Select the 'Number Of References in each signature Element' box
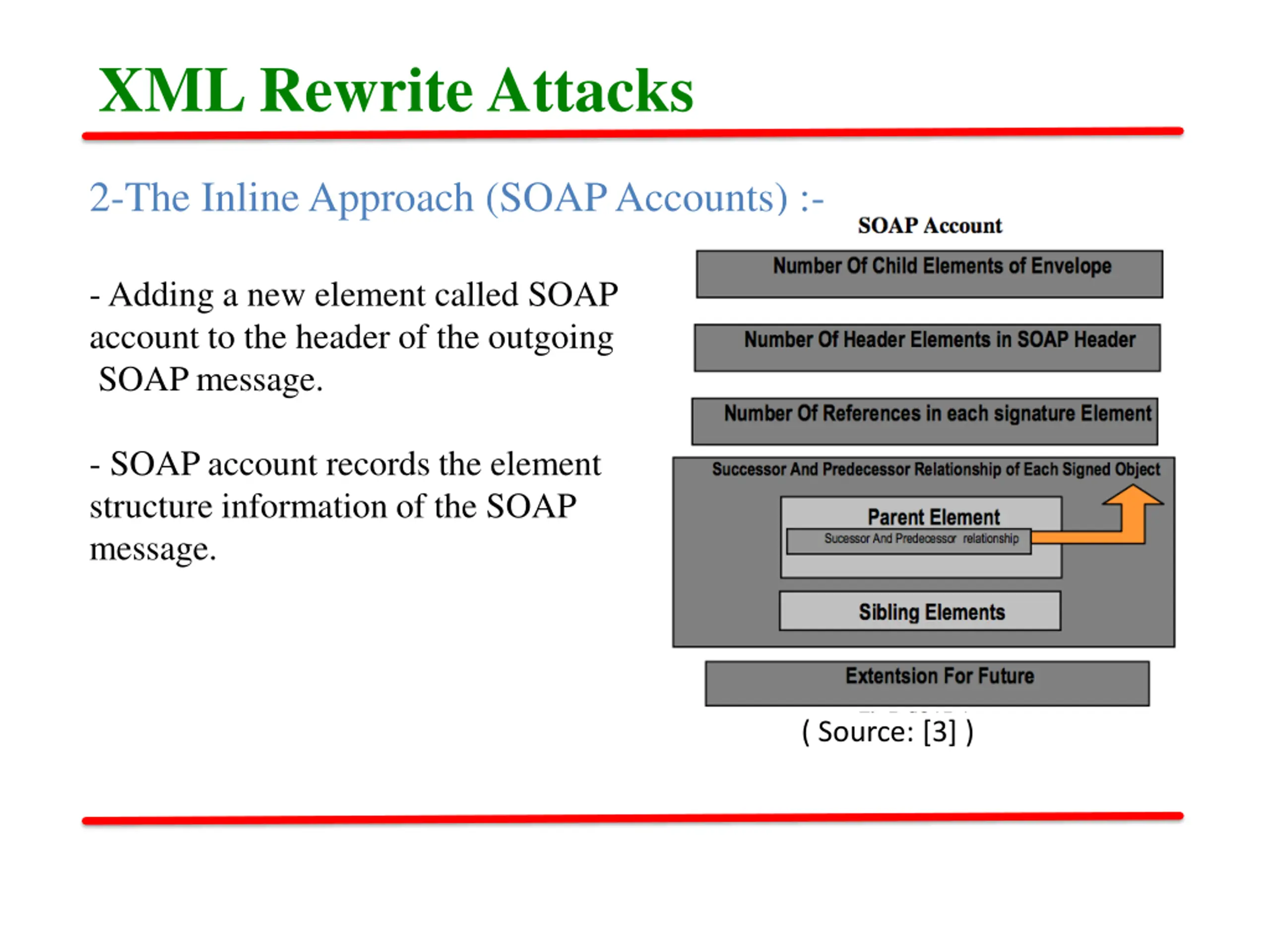Screen dimensions: 1270x952 [x=924, y=421]
